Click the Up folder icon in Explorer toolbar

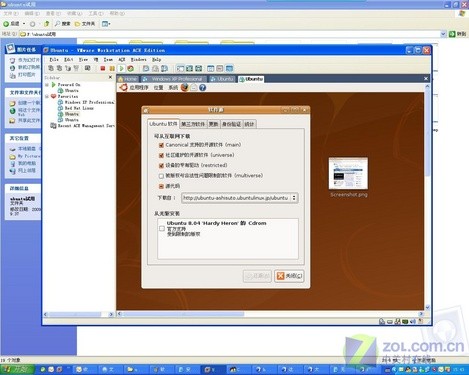[47, 24]
